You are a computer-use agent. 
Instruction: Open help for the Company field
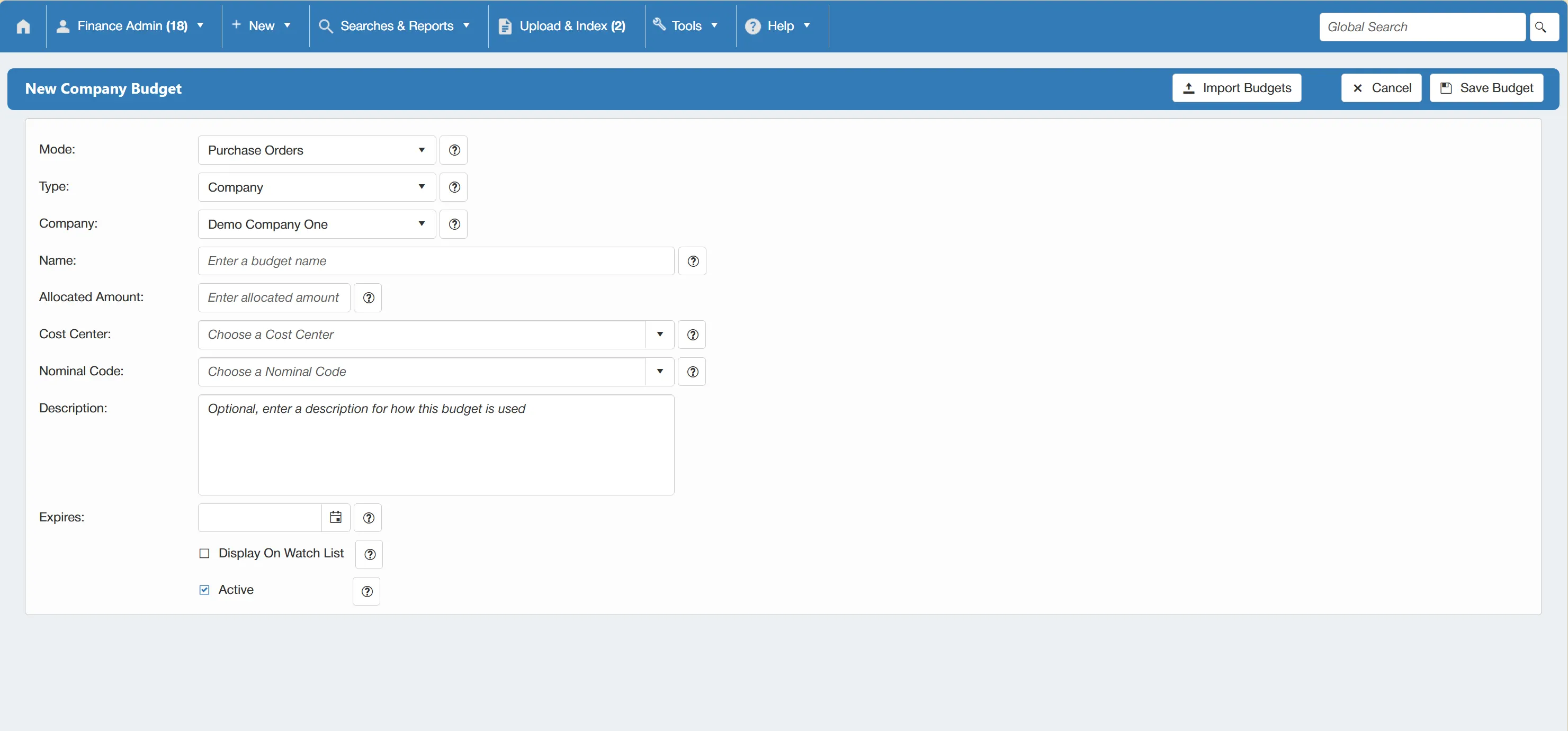tap(453, 224)
